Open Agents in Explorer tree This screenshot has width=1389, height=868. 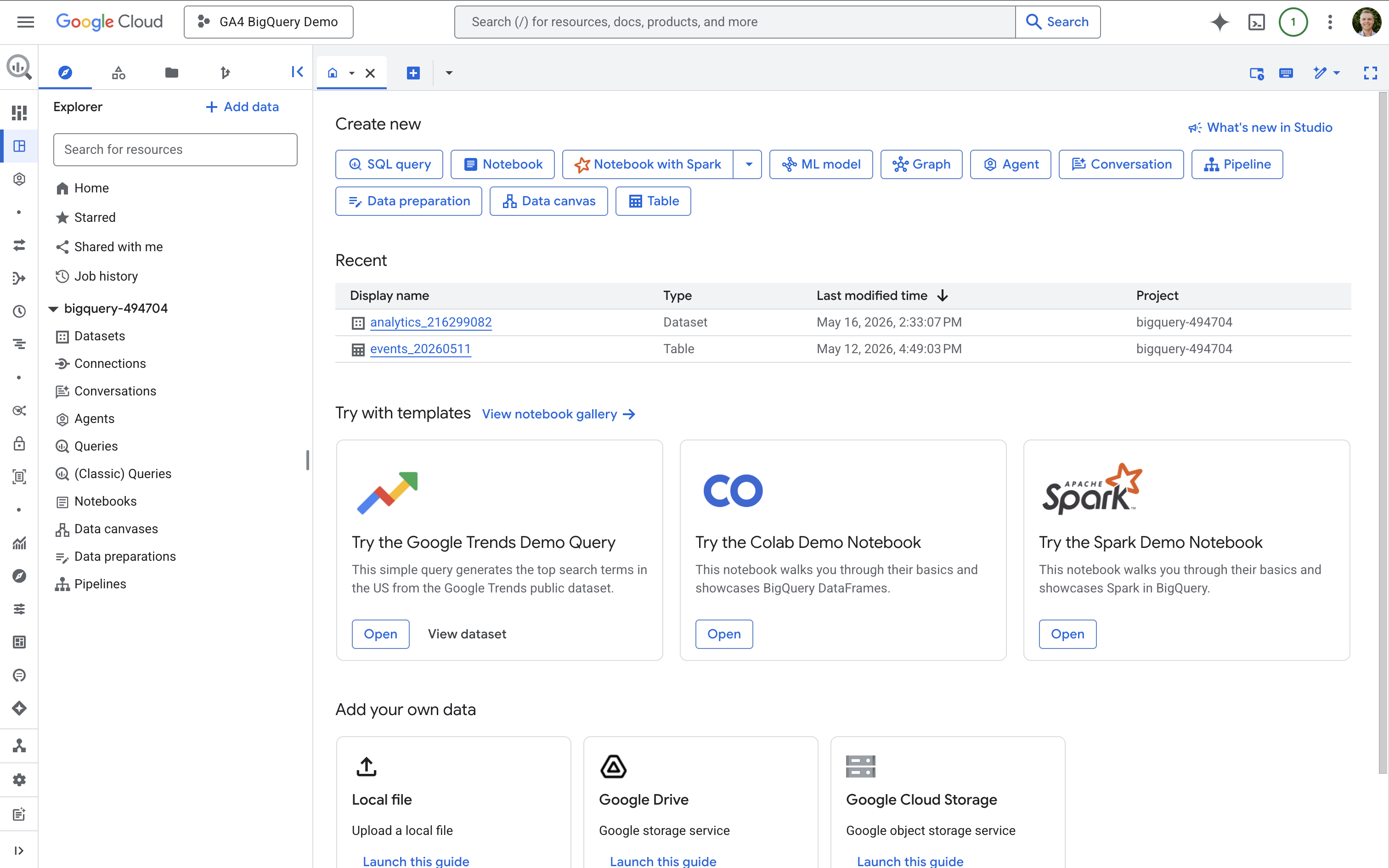[94, 418]
